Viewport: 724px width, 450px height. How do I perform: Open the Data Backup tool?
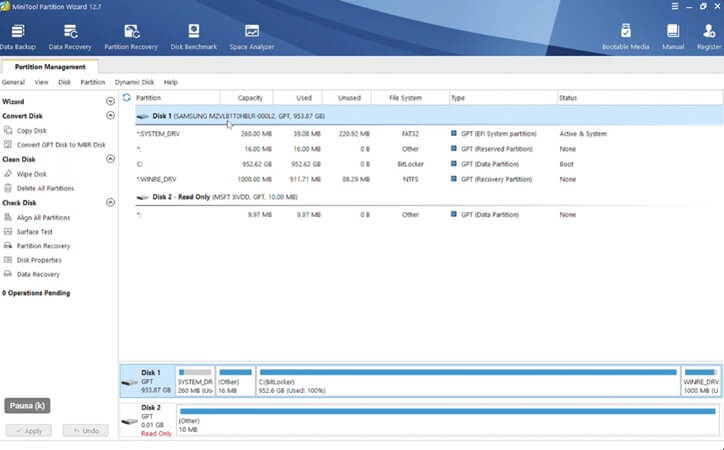click(x=18, y=37)
